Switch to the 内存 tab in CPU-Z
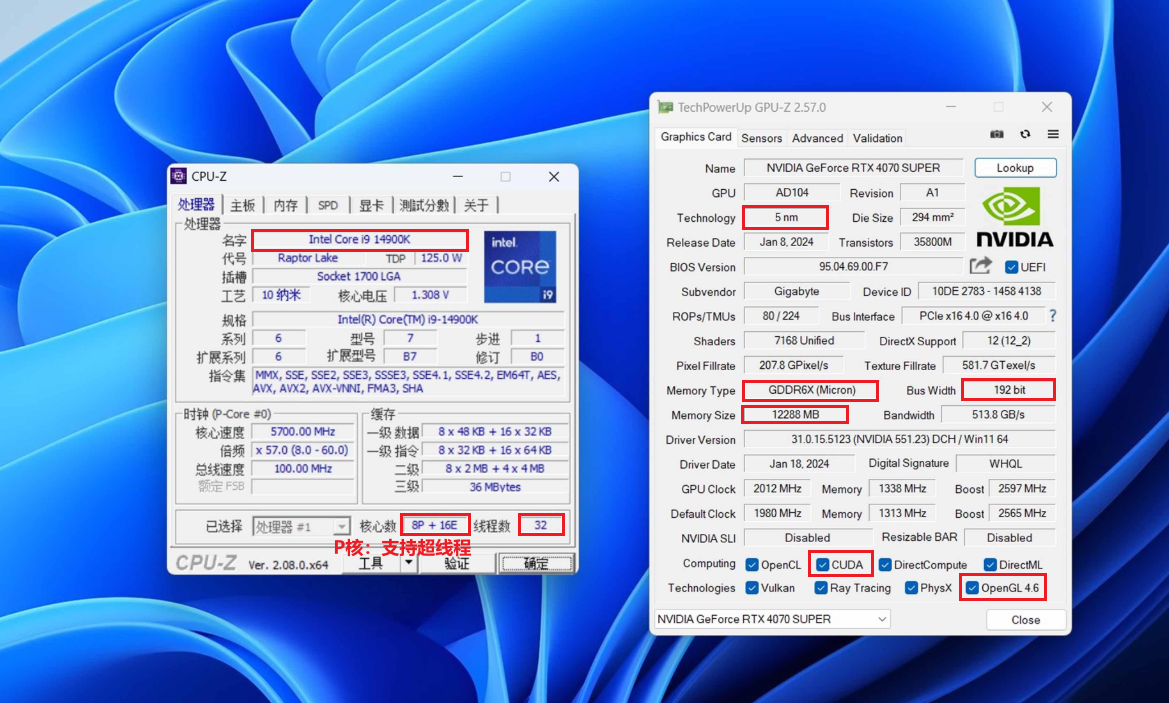This screenshot has height=703, width=1169. (x=286, y=205)
